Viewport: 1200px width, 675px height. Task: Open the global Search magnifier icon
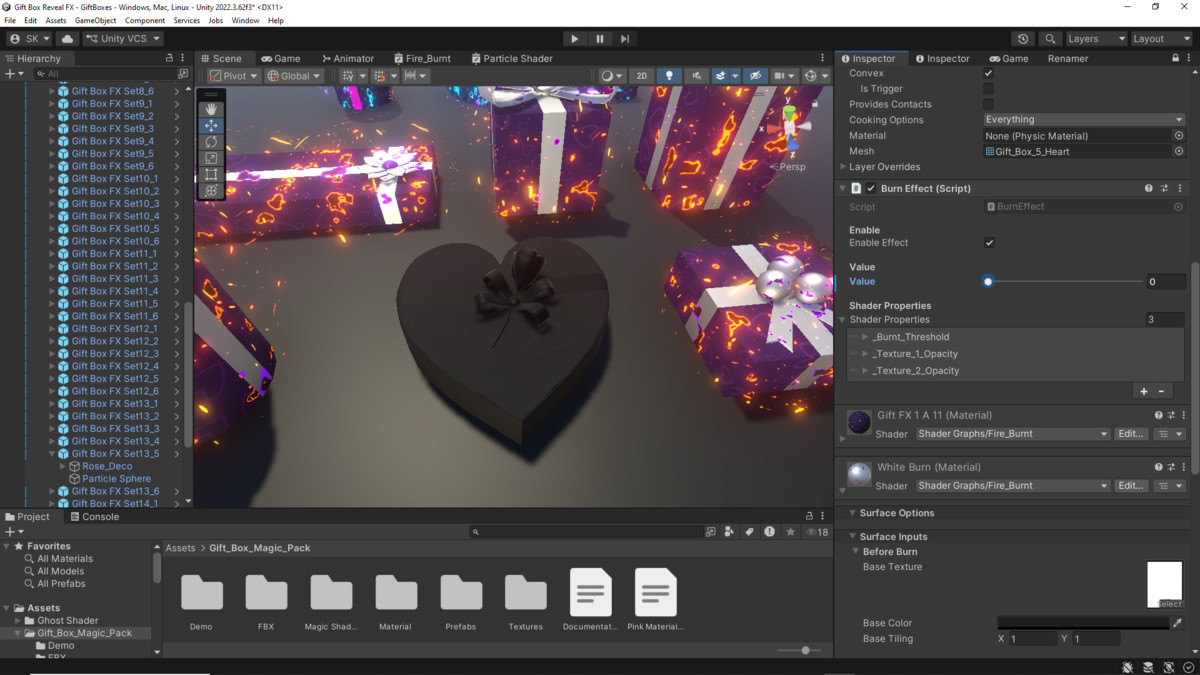1050,39
